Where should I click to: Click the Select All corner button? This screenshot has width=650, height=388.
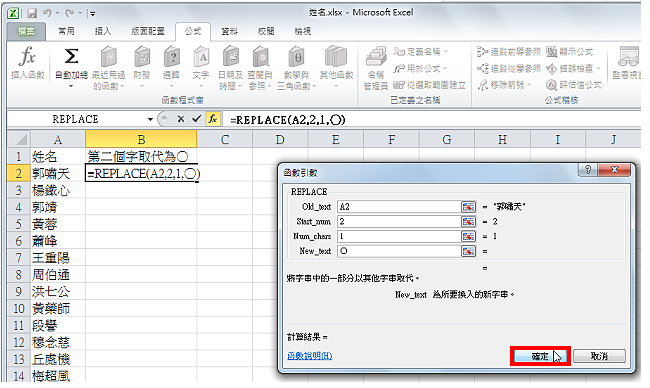[19, 139]
